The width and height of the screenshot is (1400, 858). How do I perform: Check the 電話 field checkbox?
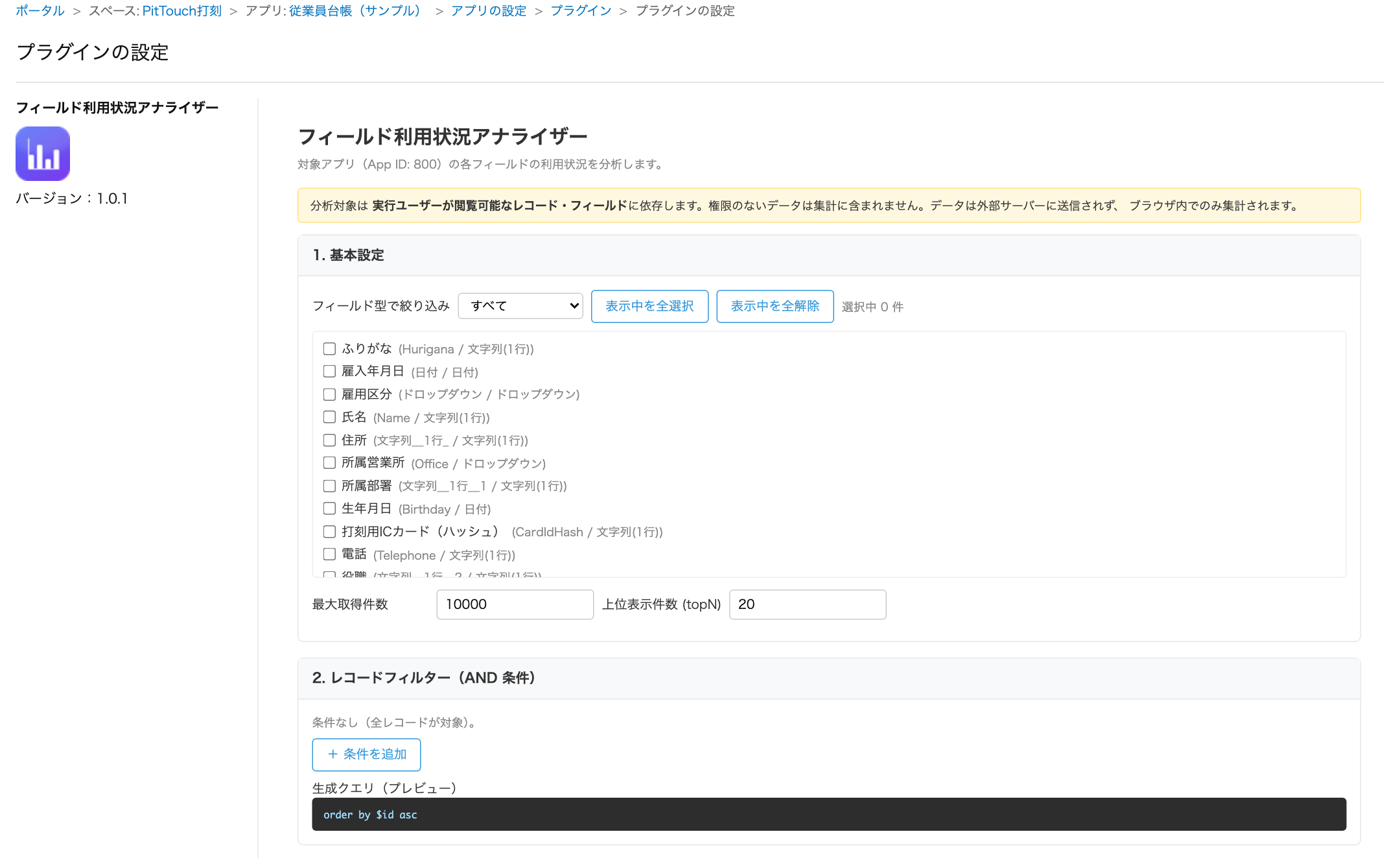(x=329, y=554)
